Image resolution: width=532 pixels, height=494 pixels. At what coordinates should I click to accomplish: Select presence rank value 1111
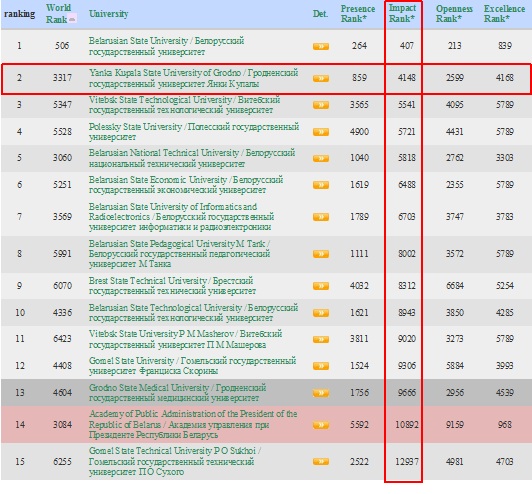coord(359,254)
